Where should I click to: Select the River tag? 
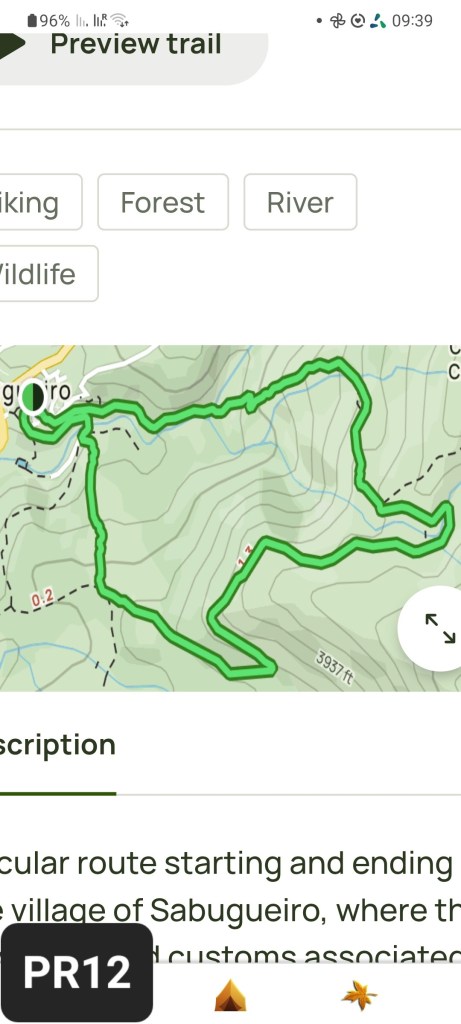pyautogui.click(x=300, y=202)
